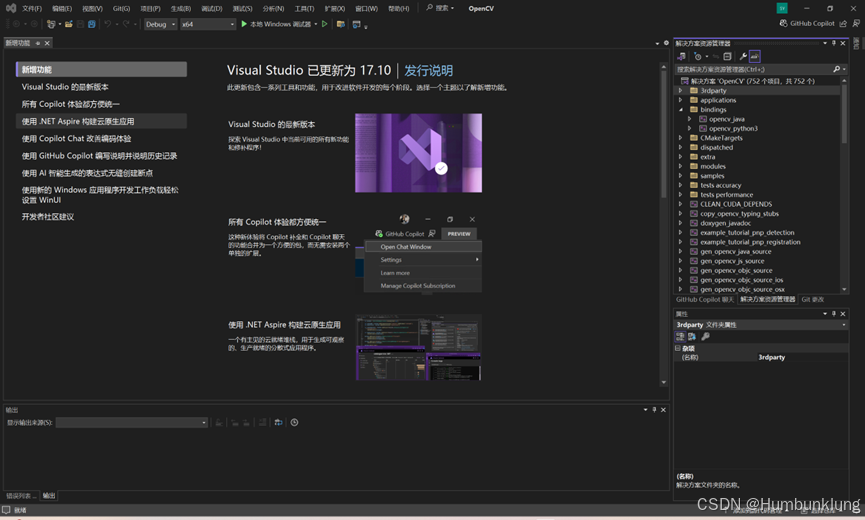This screenshot has width=865, height=520.
Task: Click the Undo arrow in the toolbar
Action: [108, 24]
